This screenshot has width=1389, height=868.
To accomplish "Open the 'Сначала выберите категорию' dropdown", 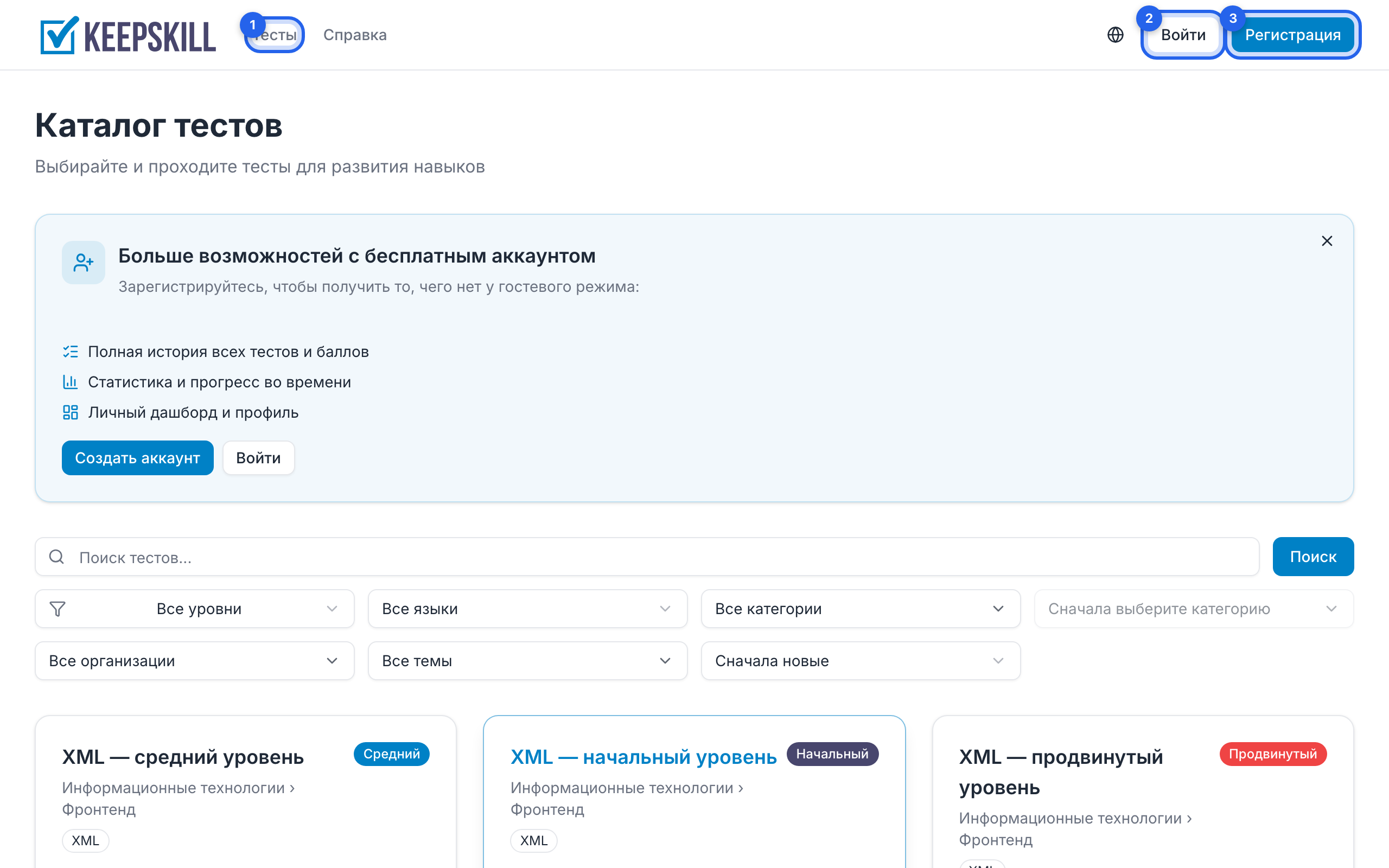I will [1193, 609].
